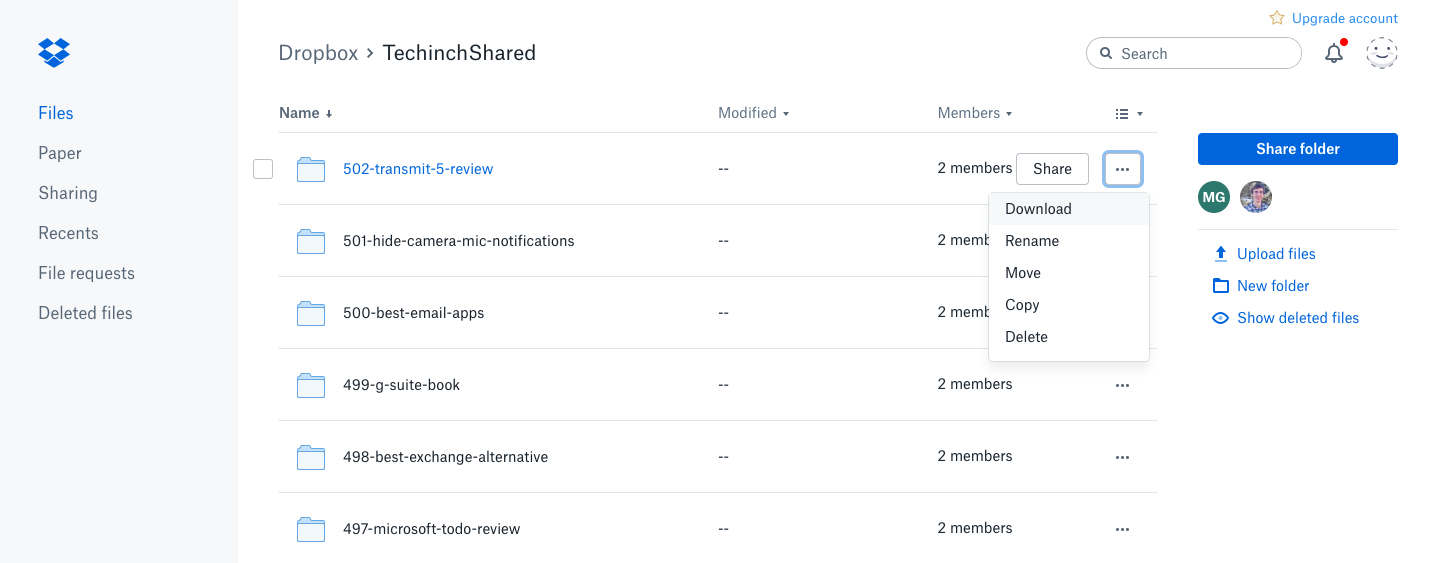This screenshot has height=563, width=1433.
Task: Click the 500-best-email-apps folder icon
Action: tap(311, 313)
